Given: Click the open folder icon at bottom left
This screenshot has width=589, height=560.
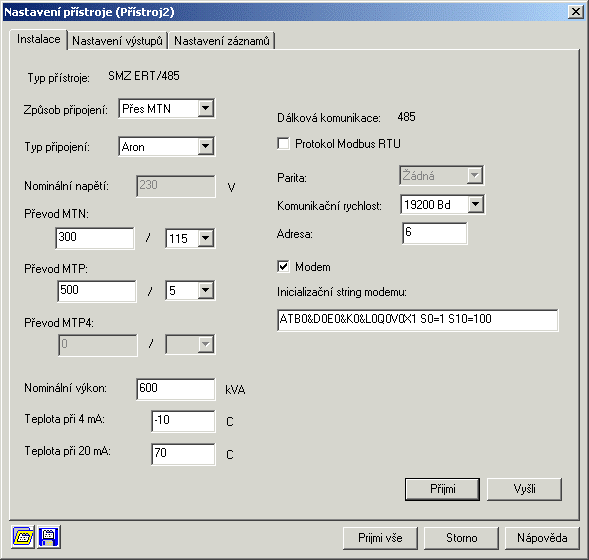Looking at the screenshot, I should click(23, 537).
